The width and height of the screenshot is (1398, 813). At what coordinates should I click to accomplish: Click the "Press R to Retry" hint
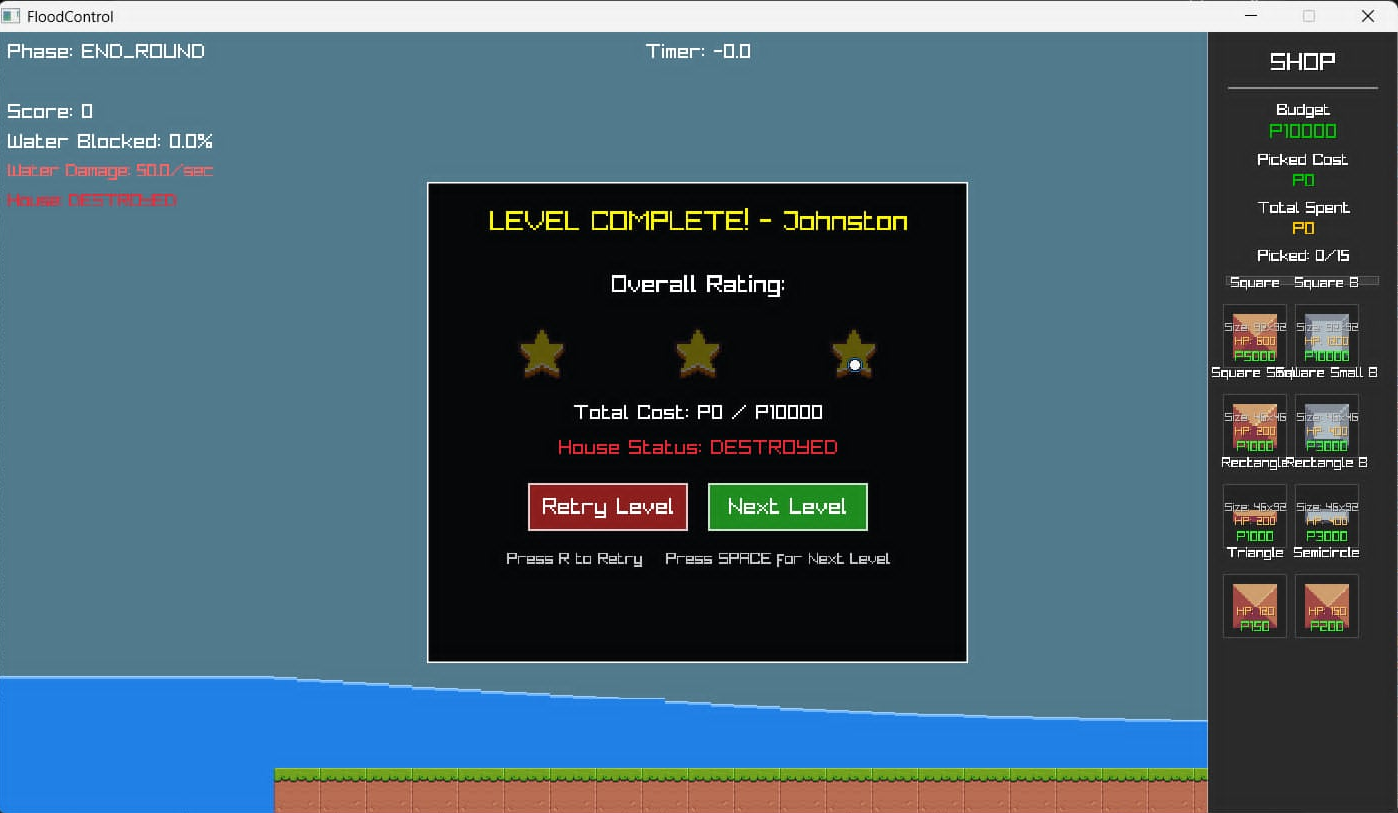(574, 559)
